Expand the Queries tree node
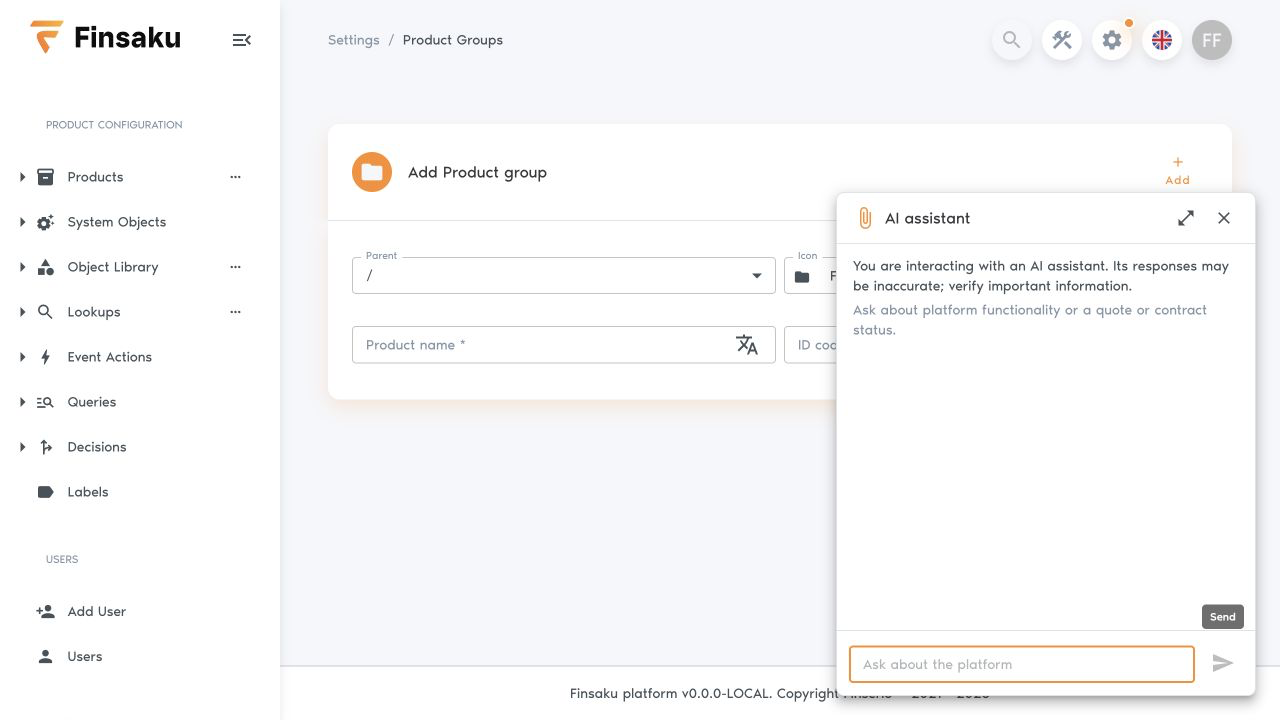1280x720 pixels. pos(22,402)
